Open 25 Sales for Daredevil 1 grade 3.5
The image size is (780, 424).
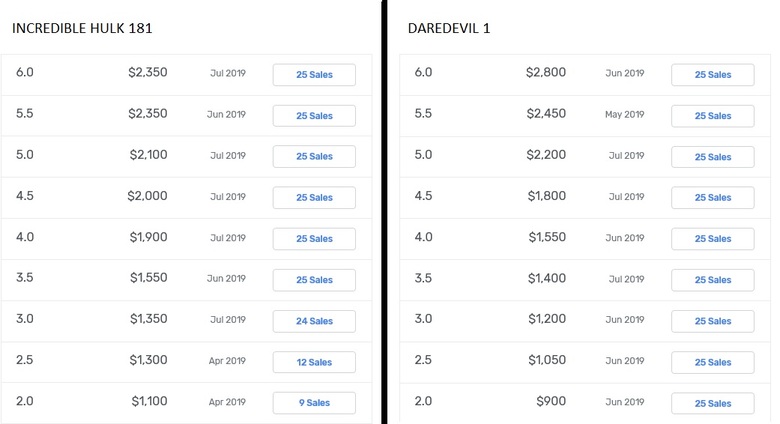[x=712, y=280]
